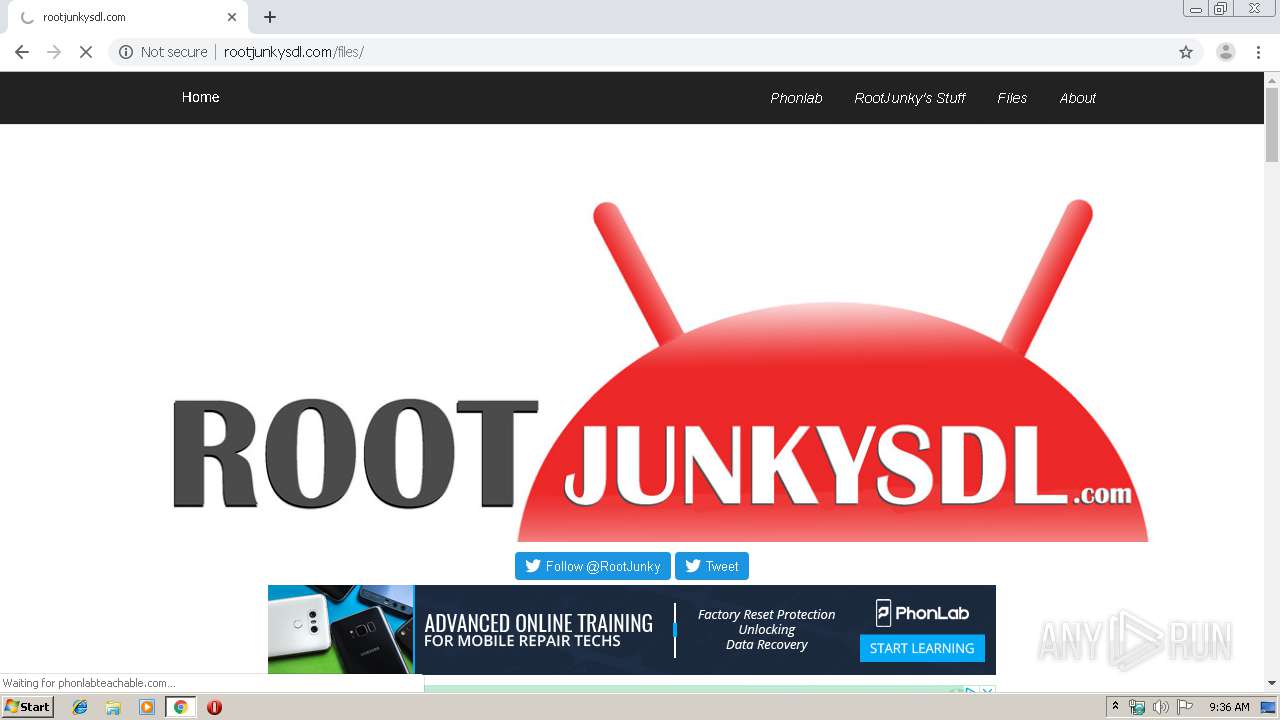This screenshot has height=720, width=1280.
Task: Stop loading the page
Action: (86, 52)
